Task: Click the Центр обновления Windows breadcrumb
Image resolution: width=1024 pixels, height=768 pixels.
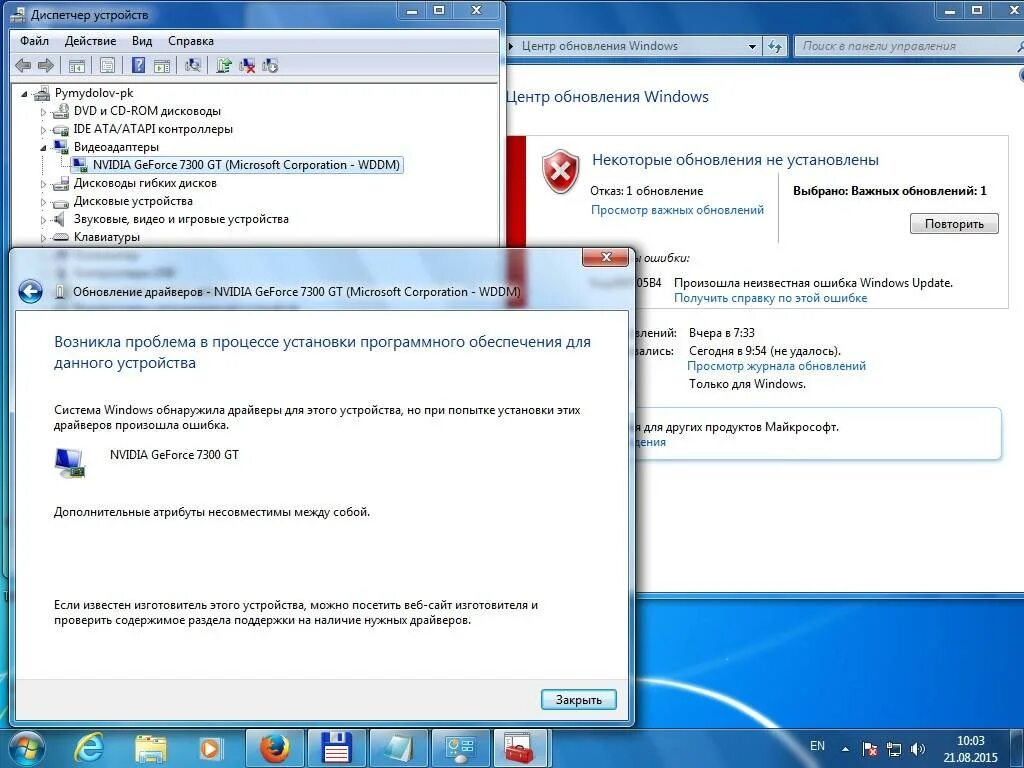Action: (x=600, y=46)
